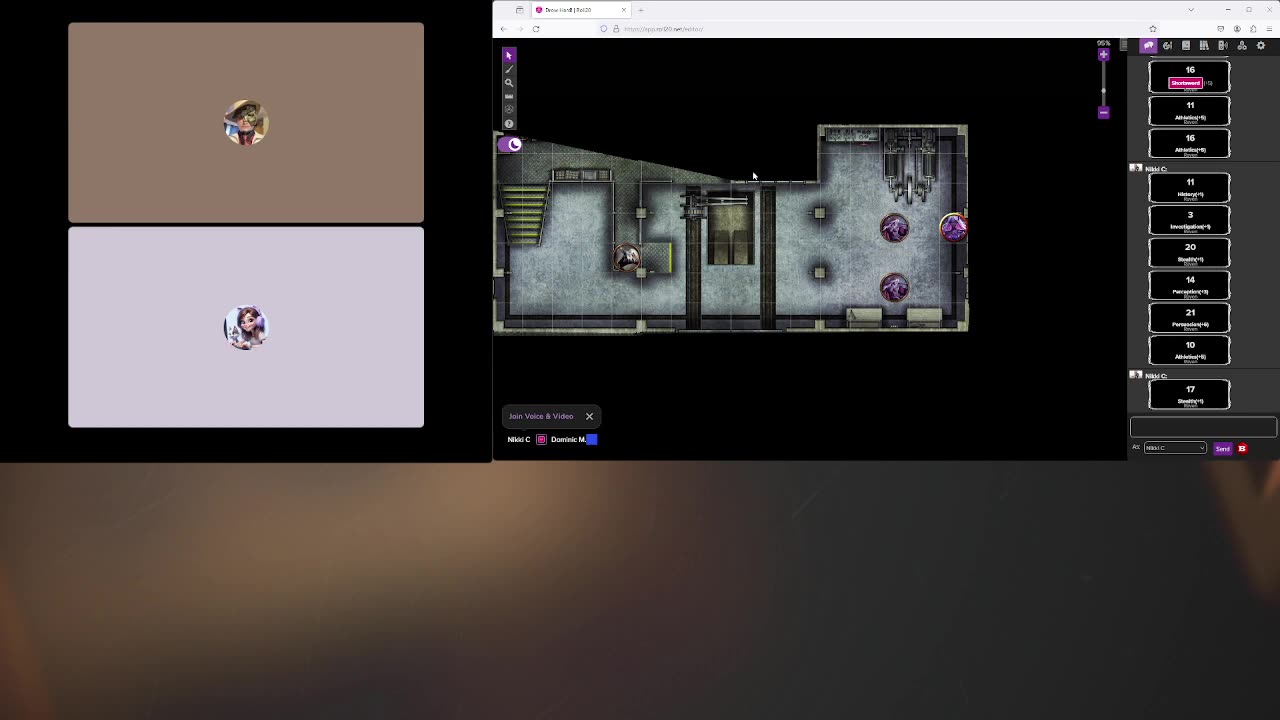The width and height of the screenshot is (1280, 720).
Task: Click Nikki C pink color swatch
Action: [x=541, y=439]
